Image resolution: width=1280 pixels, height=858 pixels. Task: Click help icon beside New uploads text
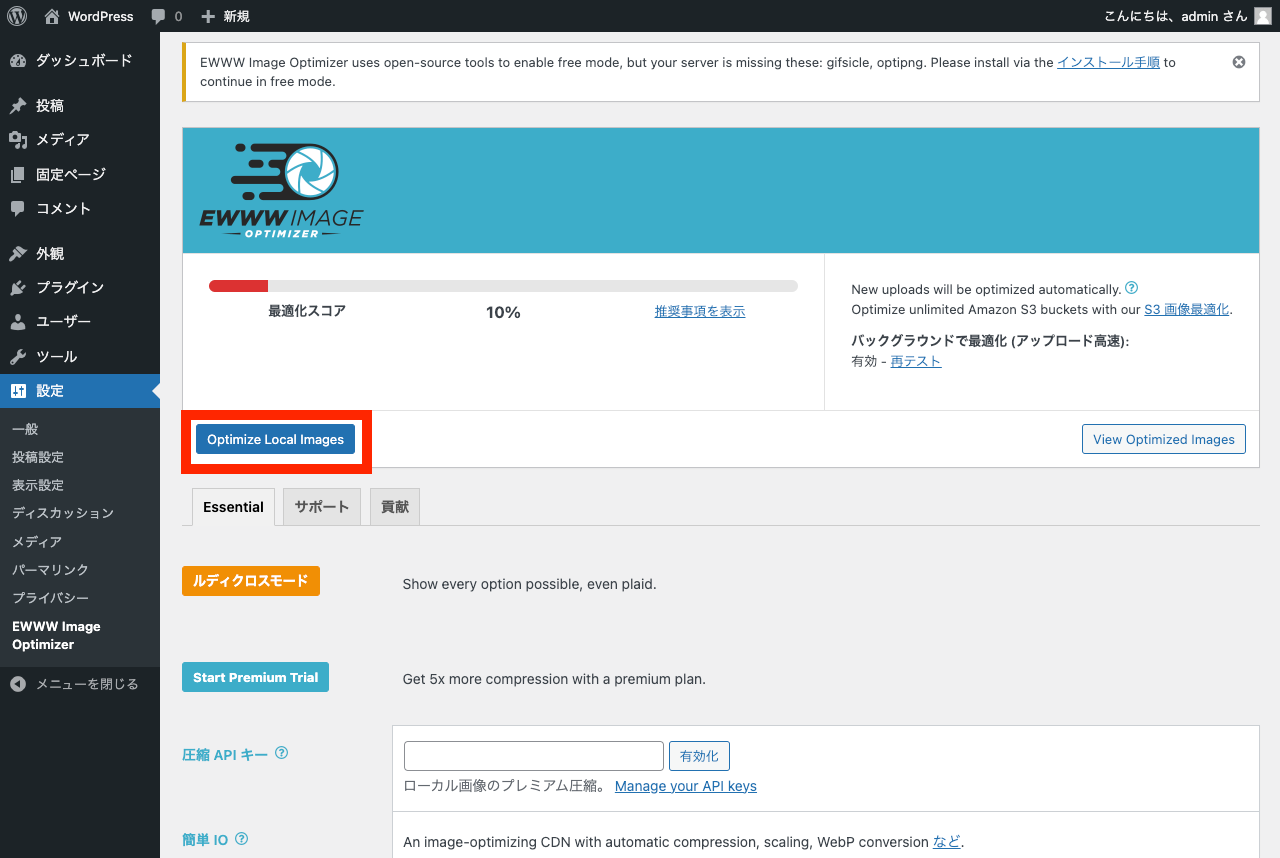click(x=1132, y=288)
